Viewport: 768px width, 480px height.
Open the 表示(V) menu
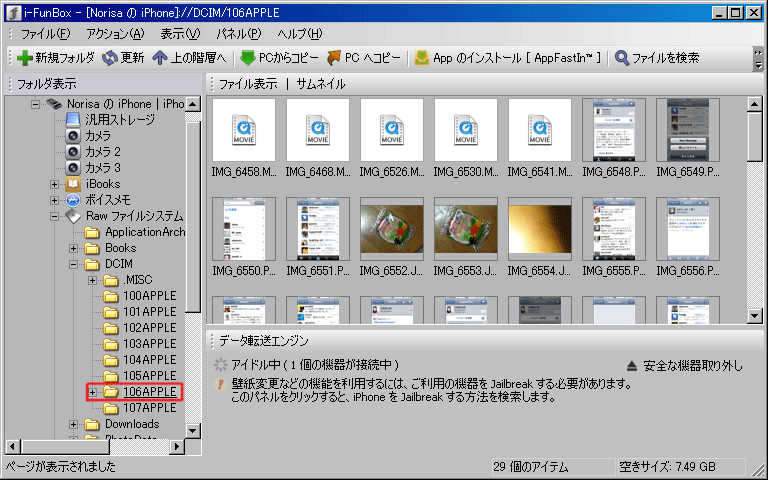tap(180, 34)
